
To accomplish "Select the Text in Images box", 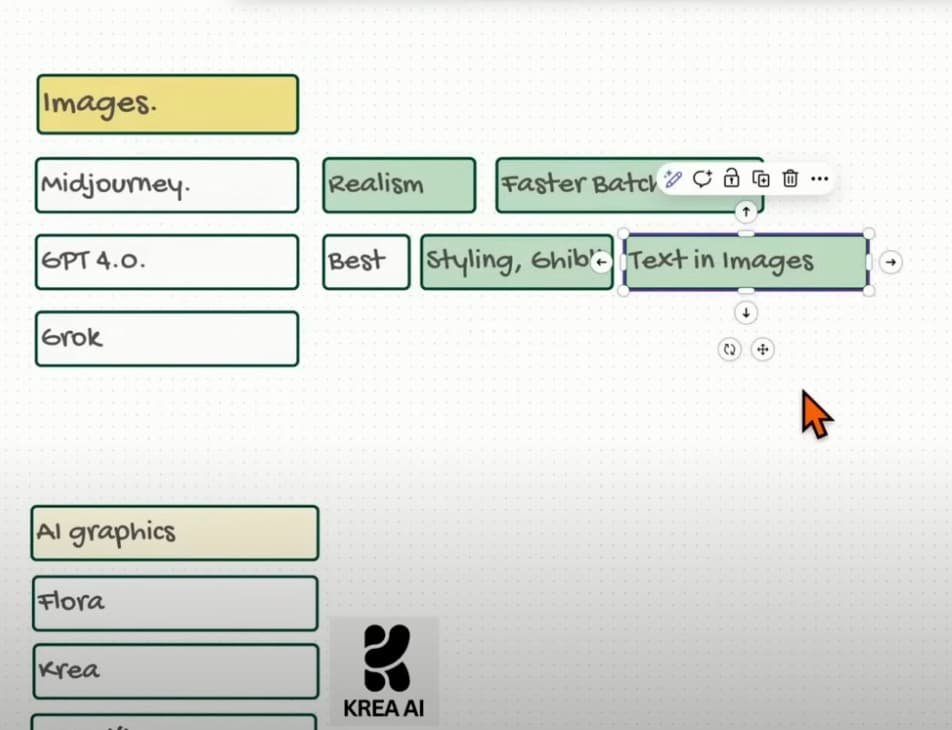I will 746,262.
